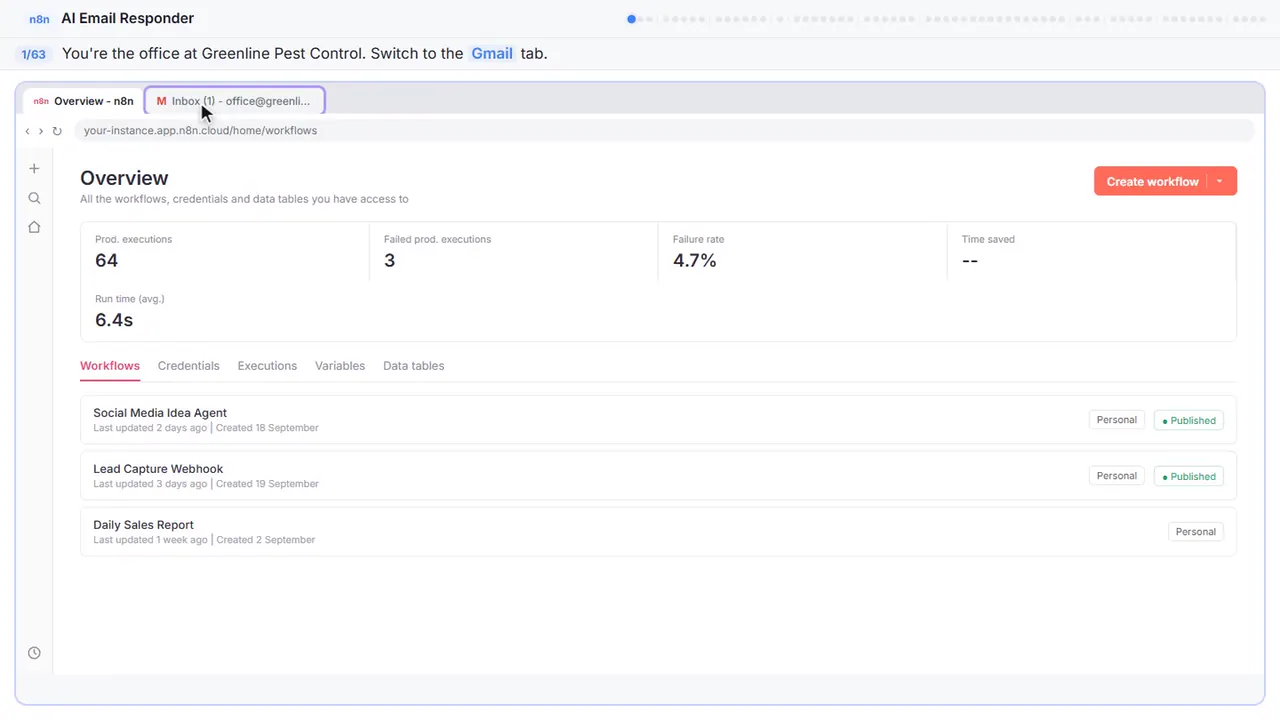Go to the Variables tab
The height and width of the screenshot is (720, 1280).
coord(340,366)
